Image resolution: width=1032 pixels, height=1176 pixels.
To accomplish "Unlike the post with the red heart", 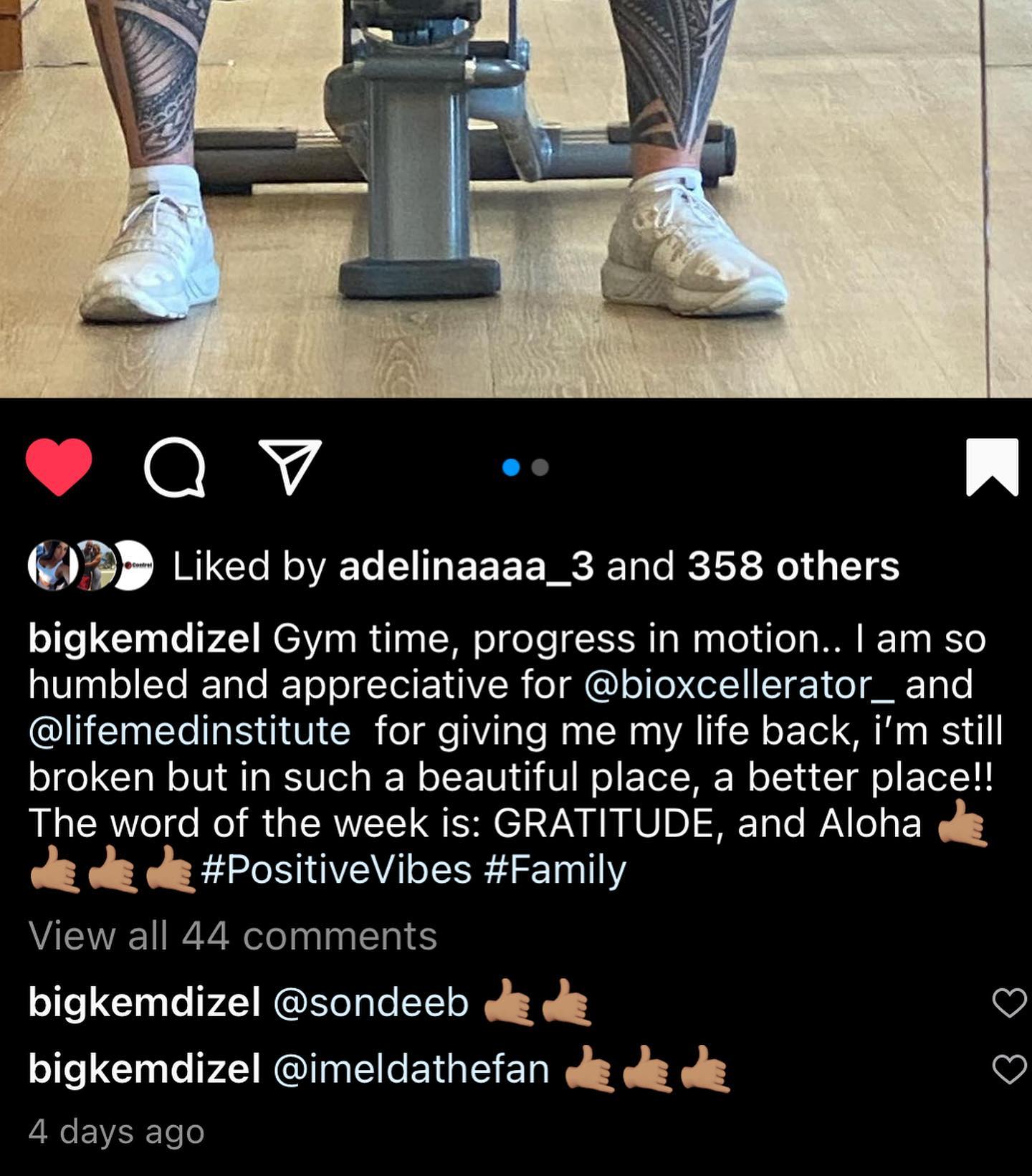I will 59,467.
